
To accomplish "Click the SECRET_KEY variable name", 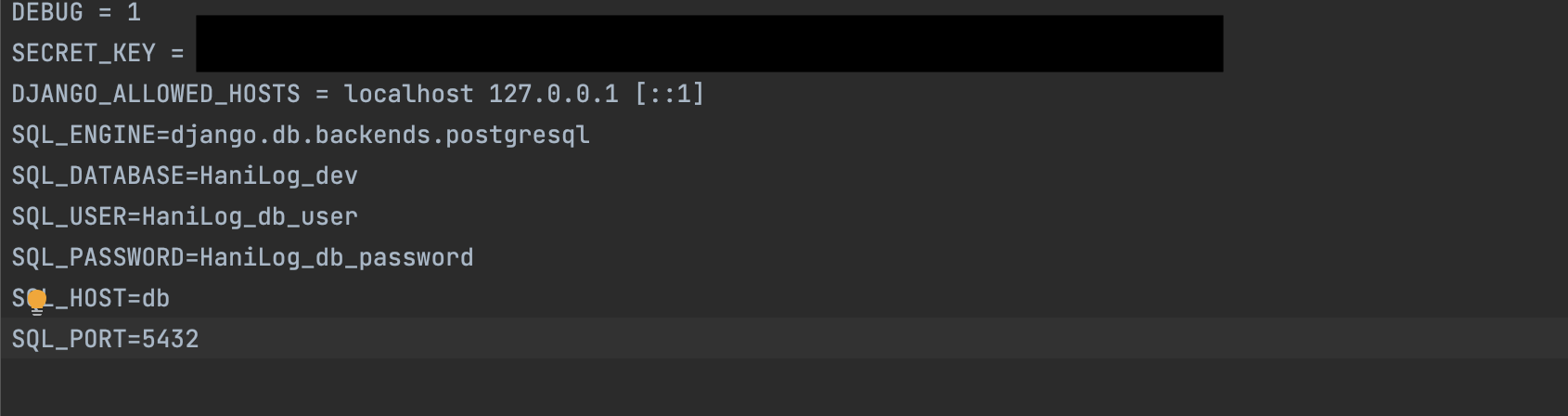I will pyautogui.click(x=84, y=53).
